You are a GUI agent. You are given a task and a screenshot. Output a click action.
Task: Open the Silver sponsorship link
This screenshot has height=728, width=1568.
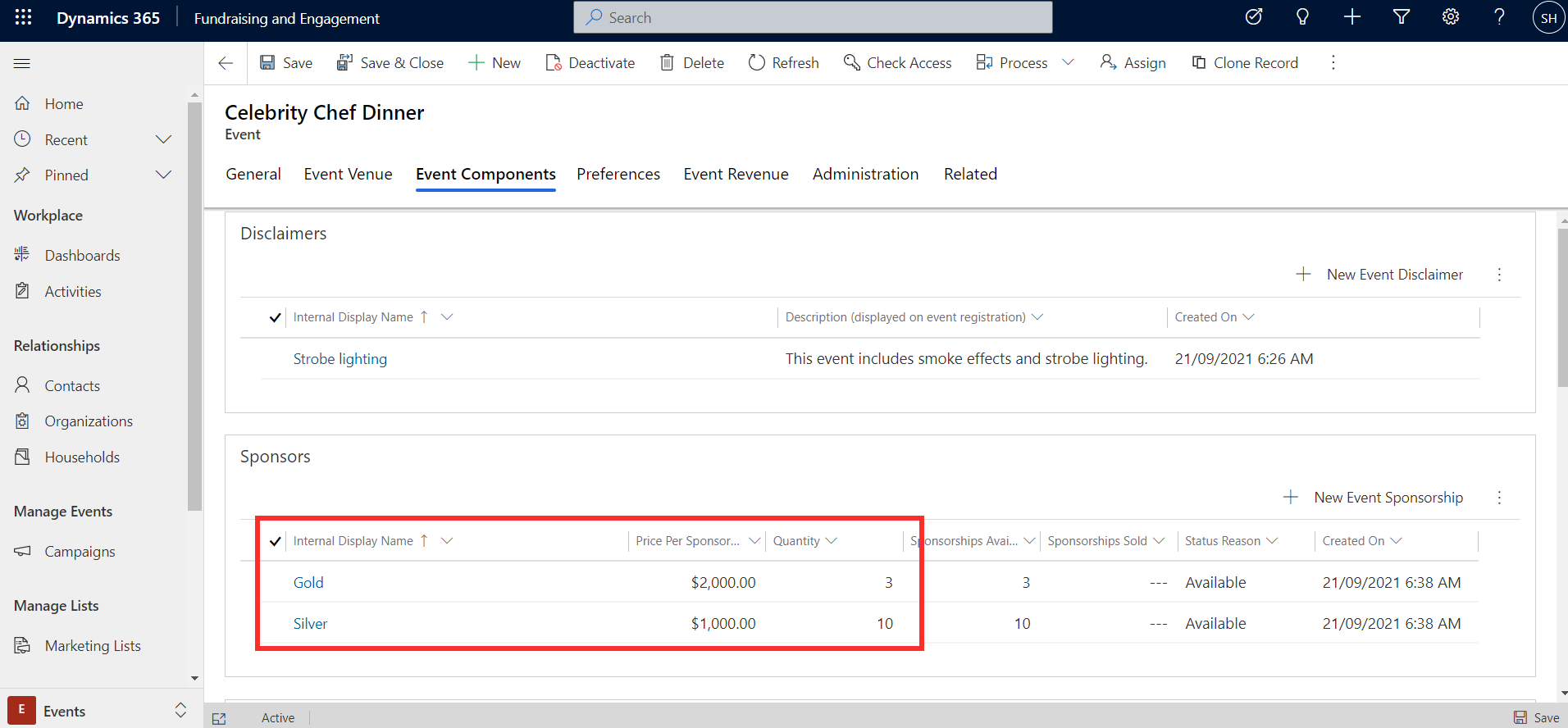310,624
